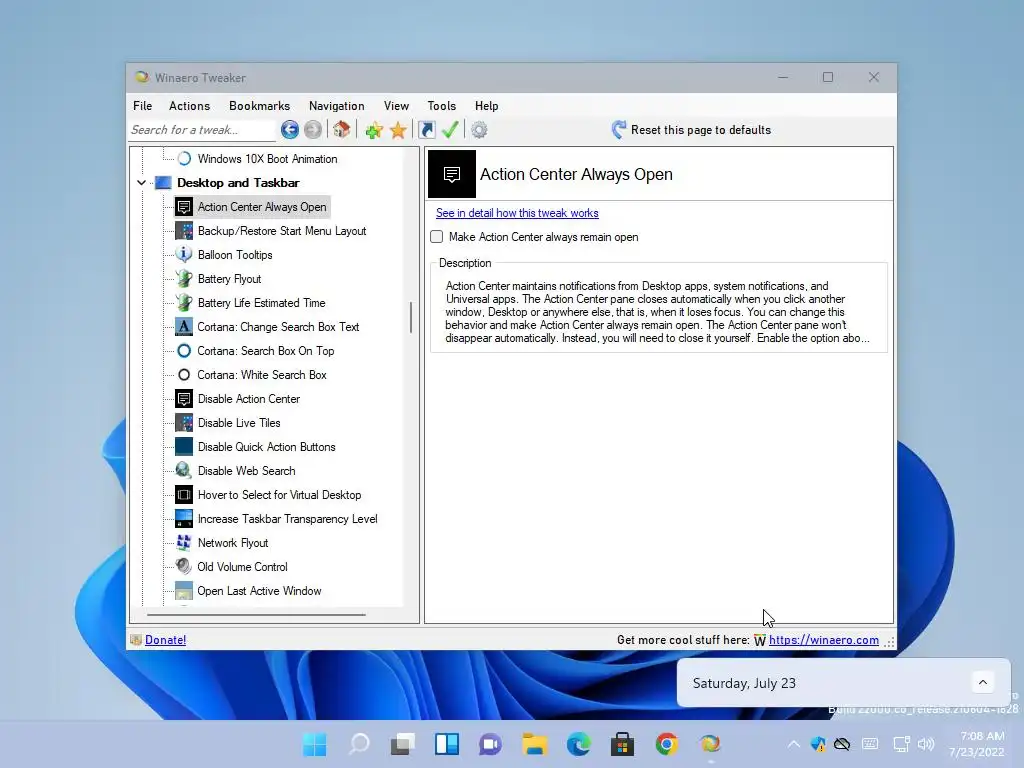Select Cortana: Change Search Box Text
This screenshot has width=1024, height=768.
[x=278, y=327]
